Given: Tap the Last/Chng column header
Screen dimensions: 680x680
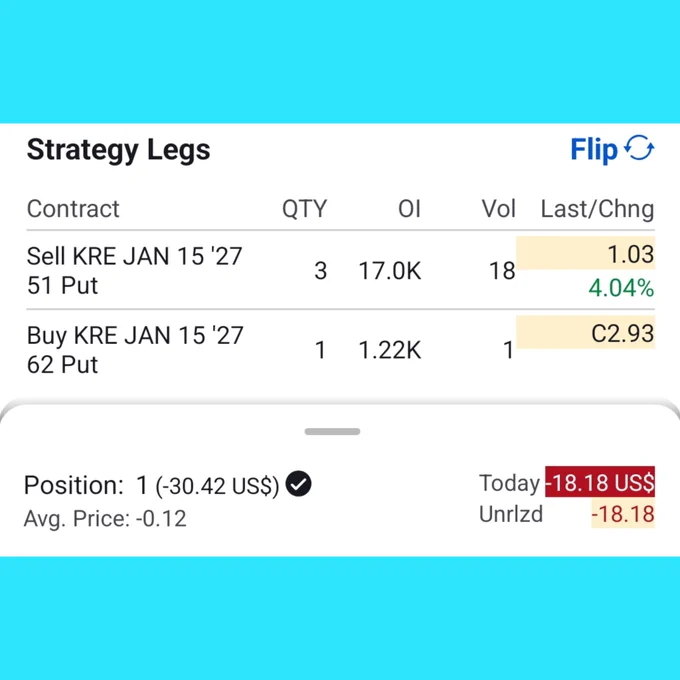Looking at the screenshot, I should click(x=598, y=209).
